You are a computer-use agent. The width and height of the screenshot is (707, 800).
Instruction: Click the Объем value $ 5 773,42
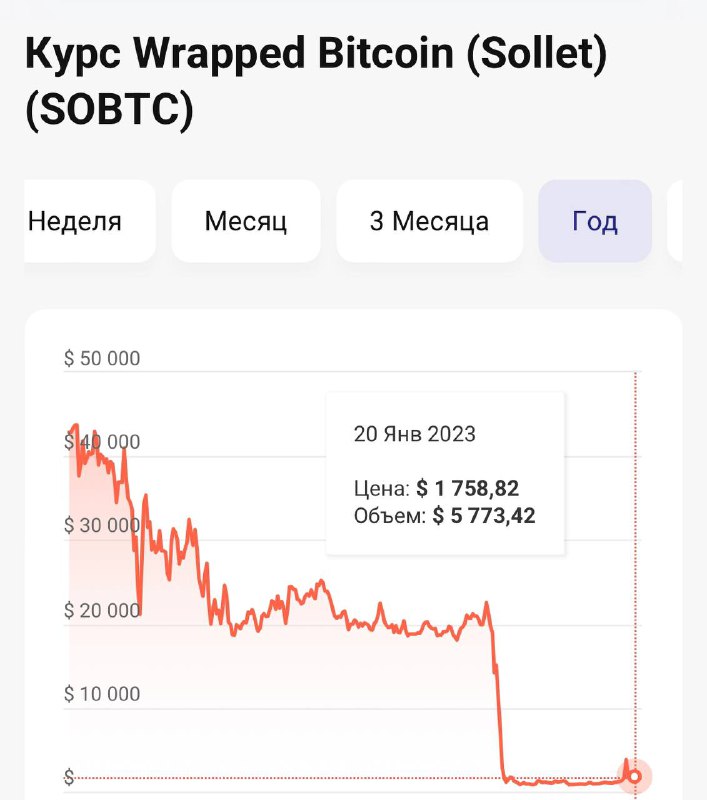pos(484,515)
